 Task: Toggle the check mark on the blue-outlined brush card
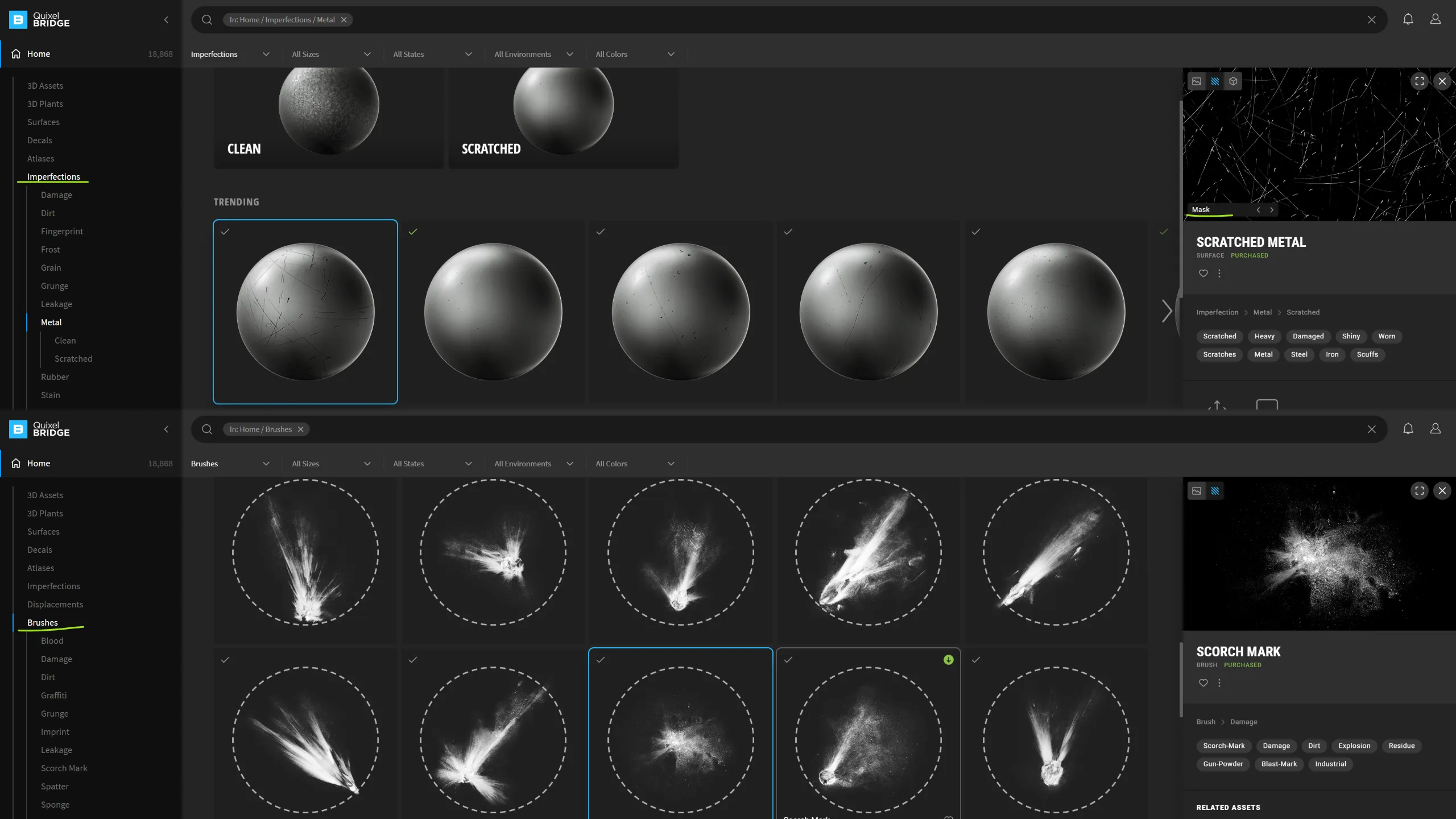click(x=601, y=660)
